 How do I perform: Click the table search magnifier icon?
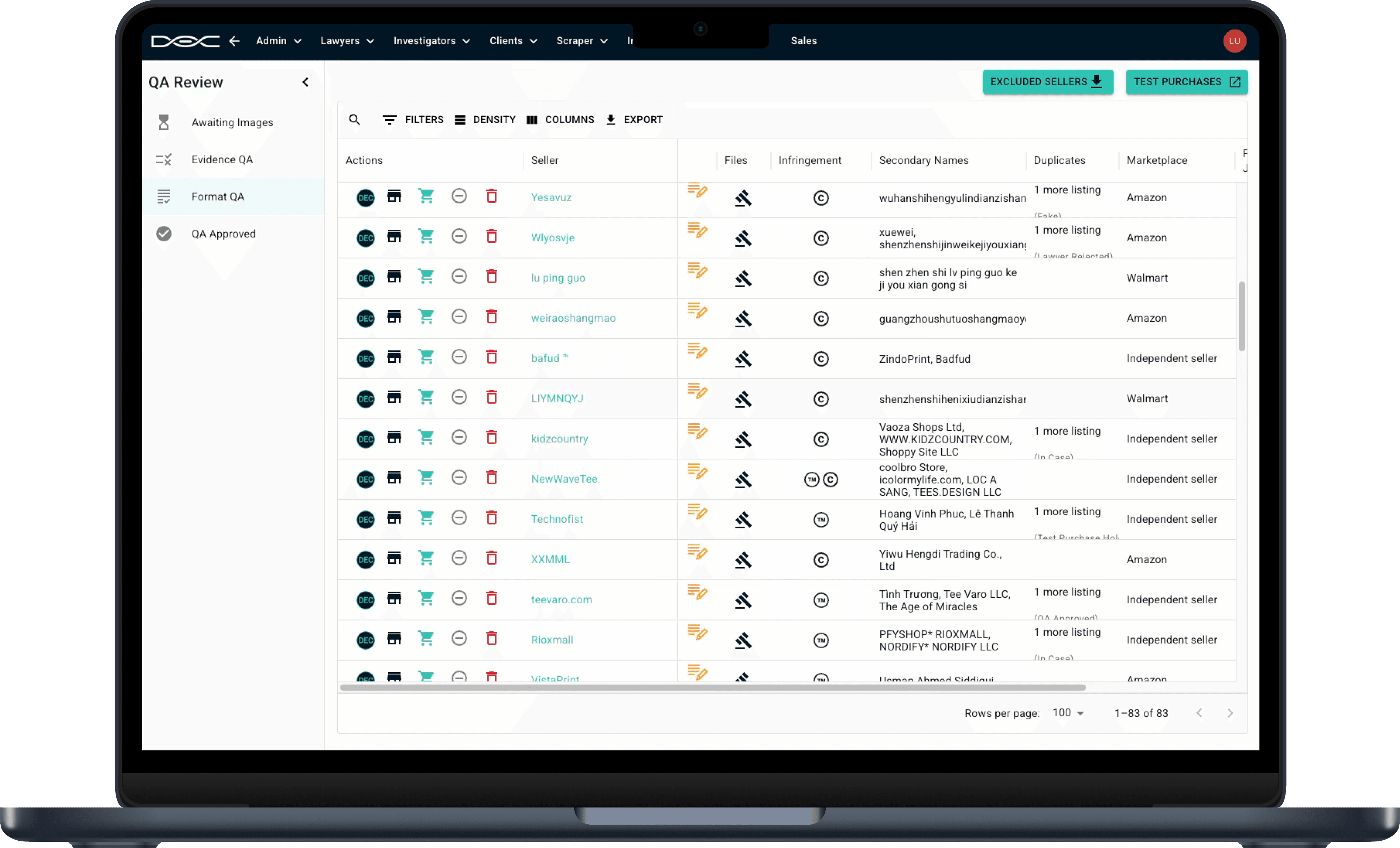354,120
